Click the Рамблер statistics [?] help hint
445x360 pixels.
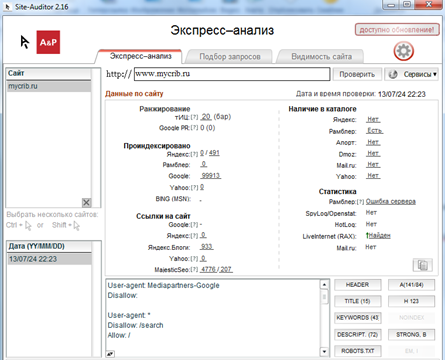point(361,202)
